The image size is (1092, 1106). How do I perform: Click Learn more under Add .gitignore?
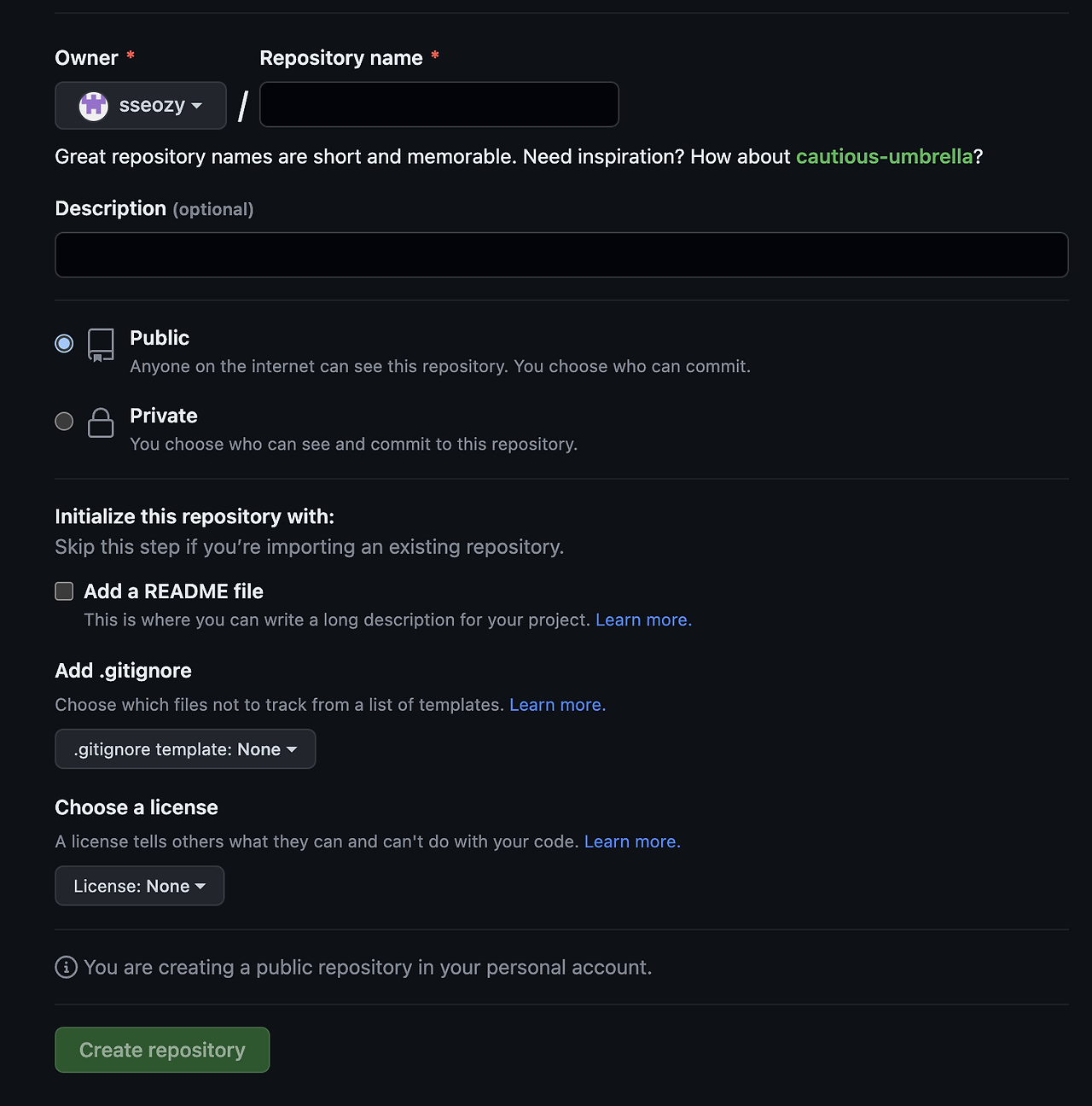point(556,704)
